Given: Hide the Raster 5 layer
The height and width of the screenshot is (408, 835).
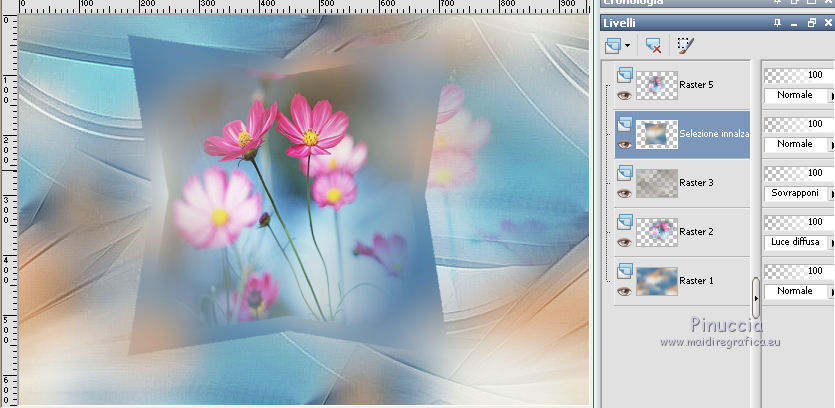Looking at the screenshot, I should [x=625, y=95].
